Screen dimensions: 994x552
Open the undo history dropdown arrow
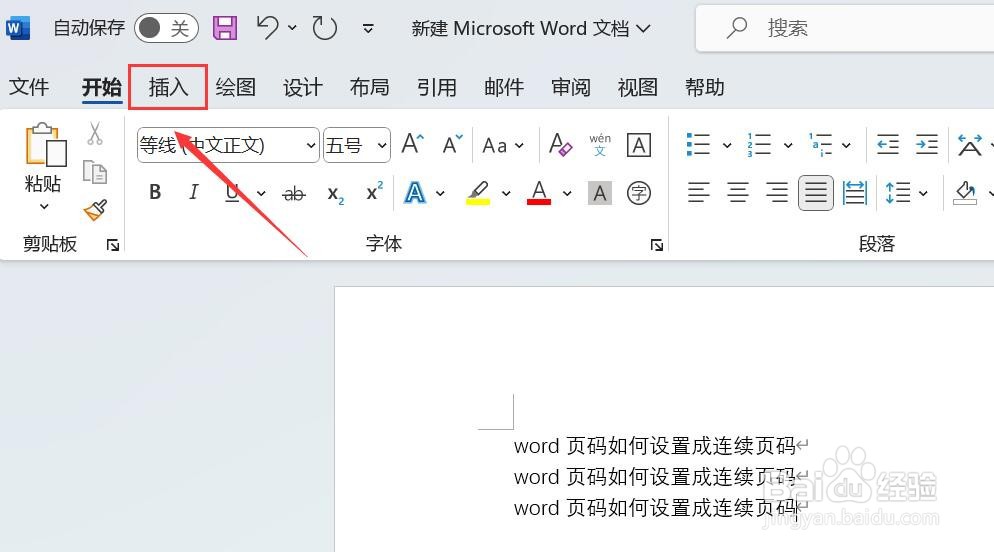(292, 28)
